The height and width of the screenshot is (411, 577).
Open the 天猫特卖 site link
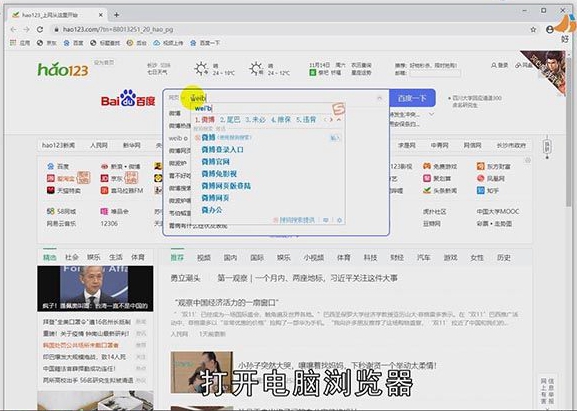pos(63,191)
